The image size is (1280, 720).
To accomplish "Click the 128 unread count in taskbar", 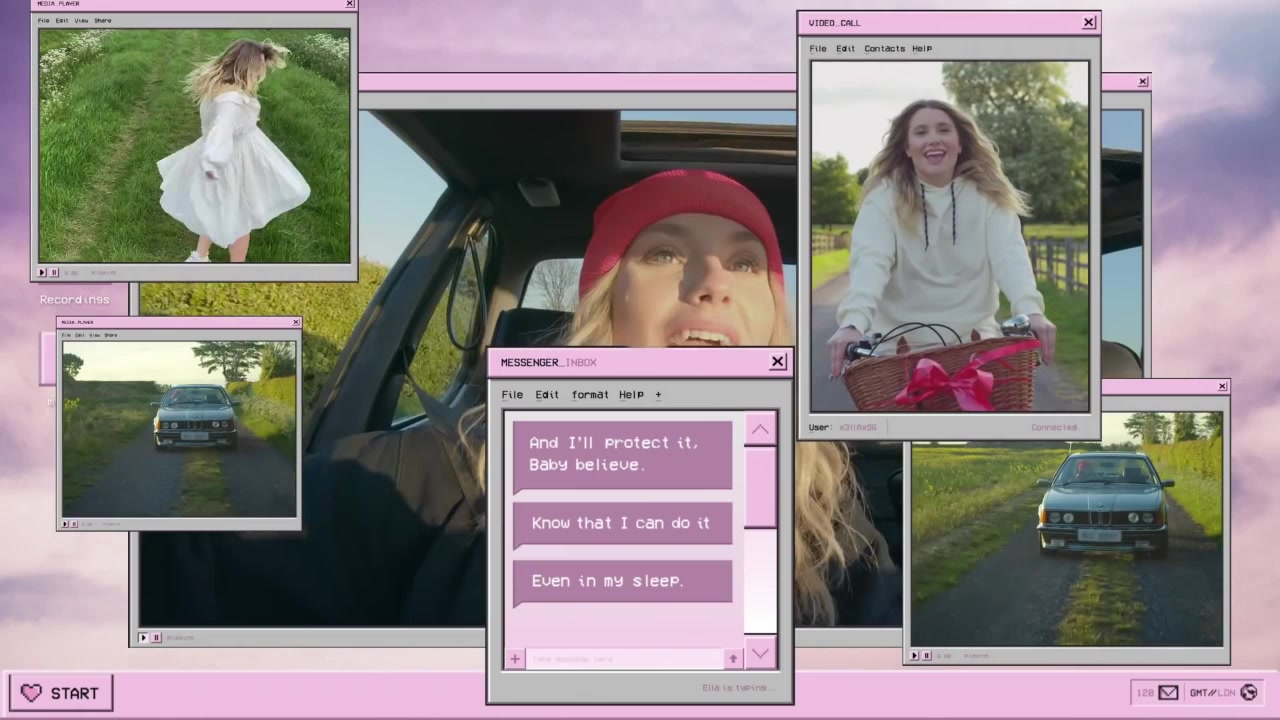I will [x=1146, y=692].
